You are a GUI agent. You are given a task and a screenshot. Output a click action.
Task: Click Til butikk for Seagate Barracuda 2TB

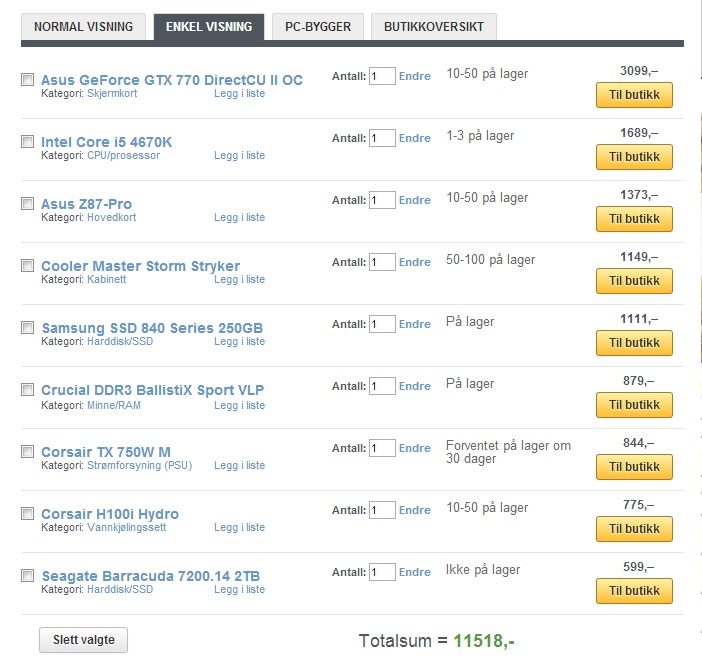634,591
